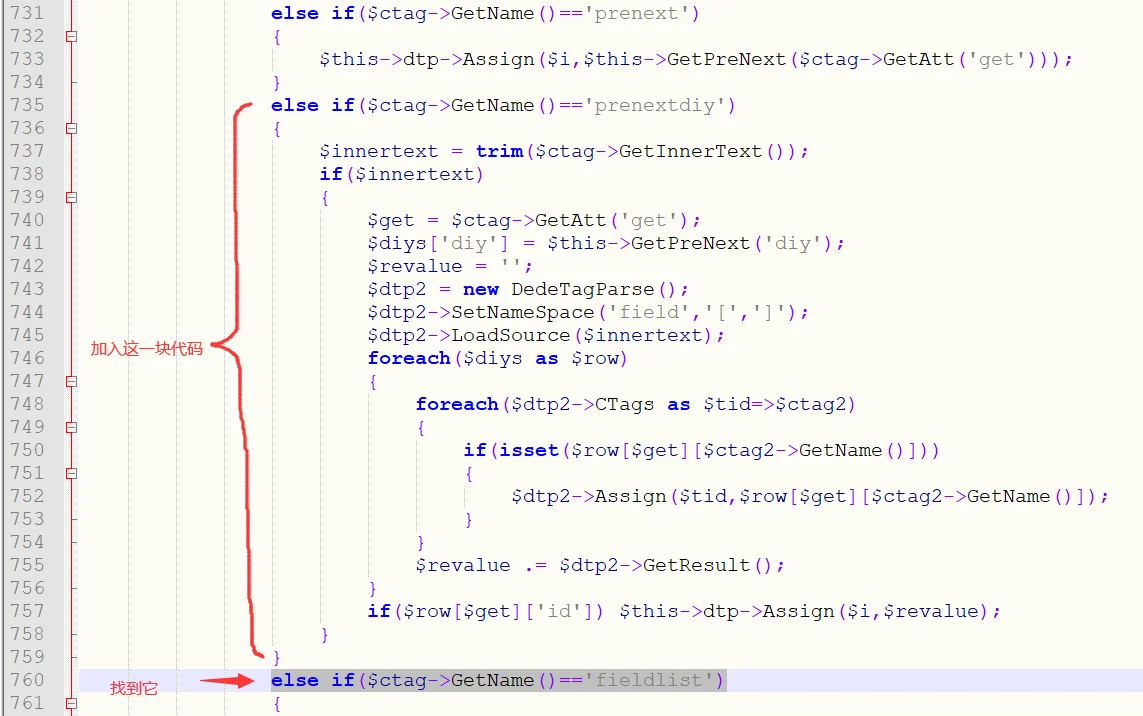This screenshot has width=1143, height=716.
Task: Click the if($innertext) statement on line 738
Action: (x=402, y=174)
